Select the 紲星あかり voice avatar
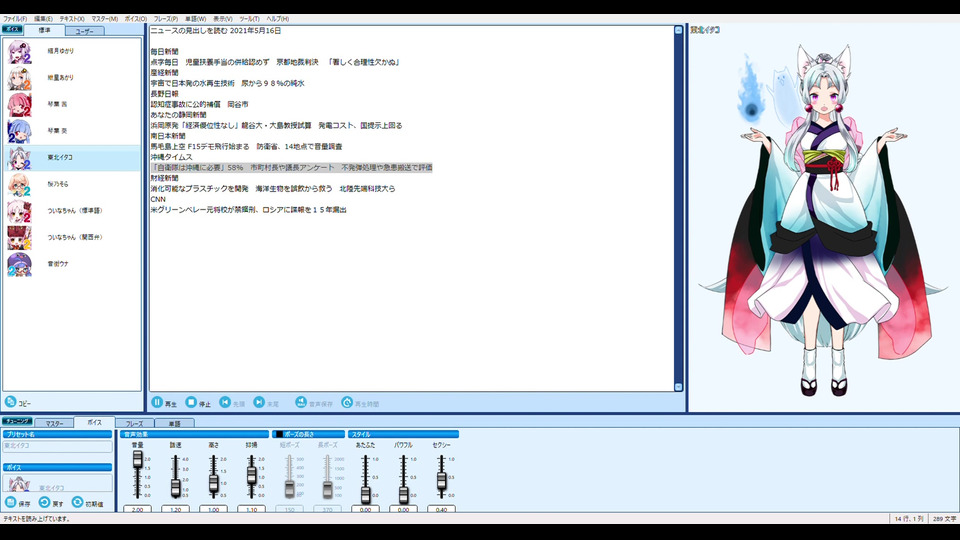 click(19, 78)
